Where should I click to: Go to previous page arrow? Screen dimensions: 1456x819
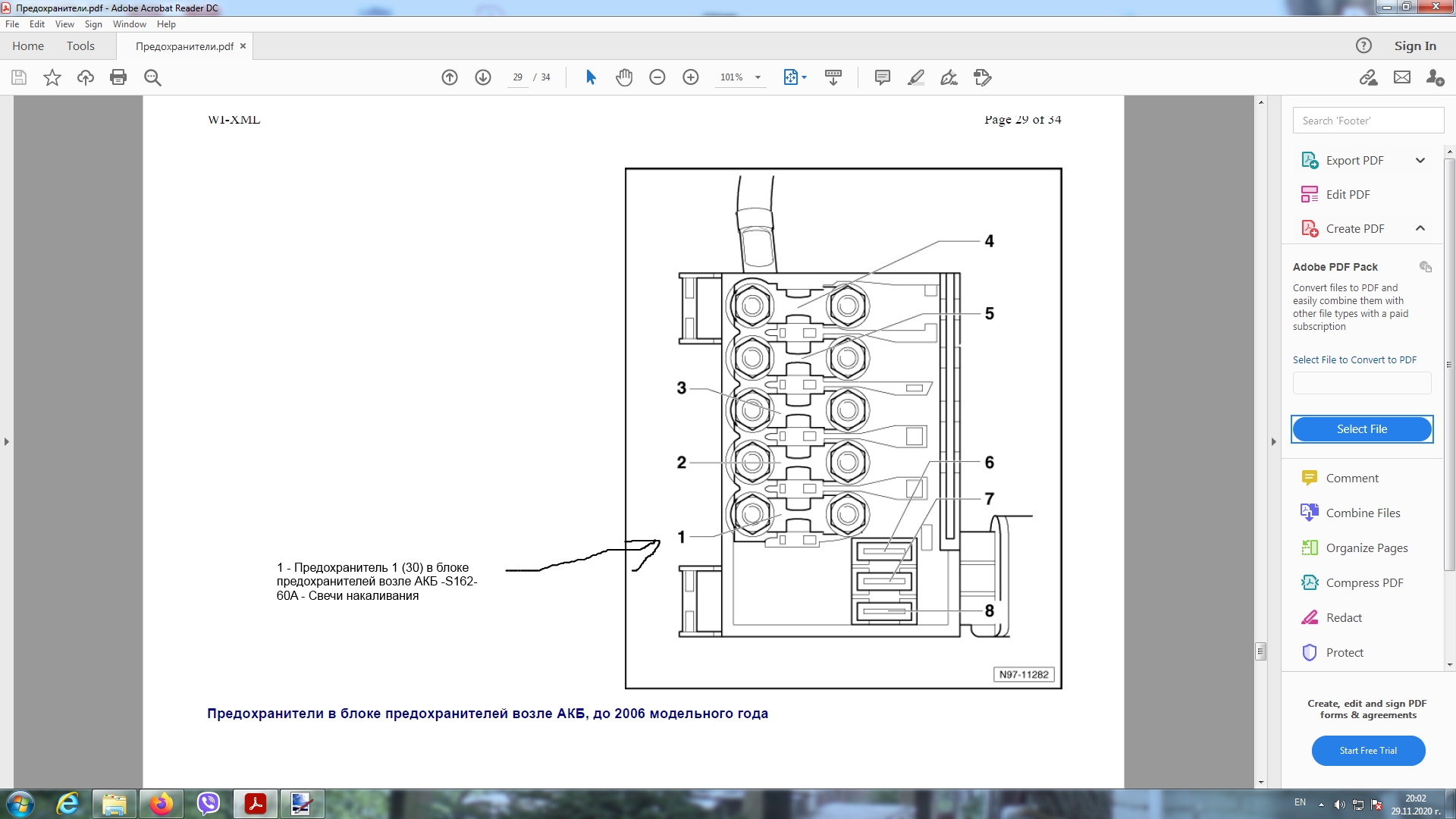450,77
